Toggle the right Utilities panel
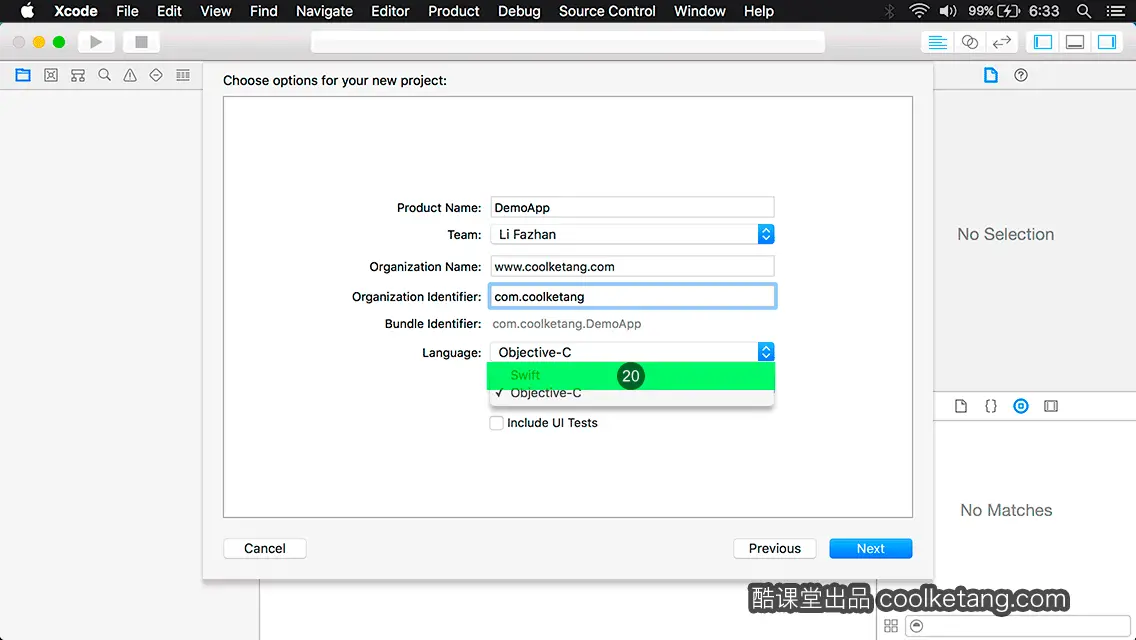The image size is (1136, 640). click(1106, 42)
